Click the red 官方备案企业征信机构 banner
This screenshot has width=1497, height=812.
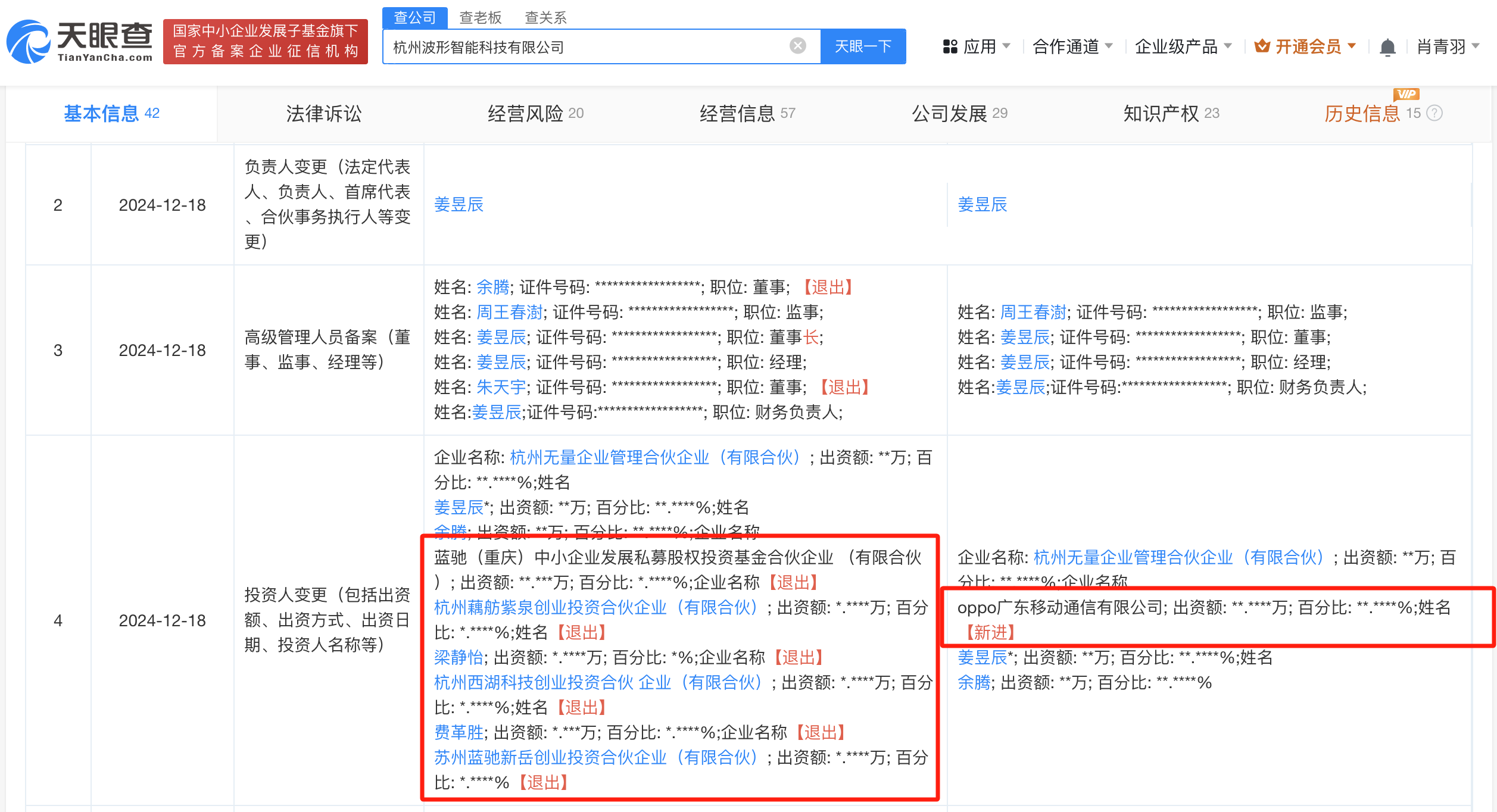[266, 41]
